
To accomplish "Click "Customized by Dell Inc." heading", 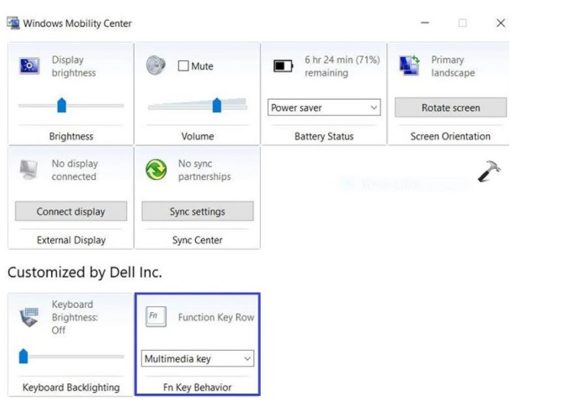I will coord(85,273).
